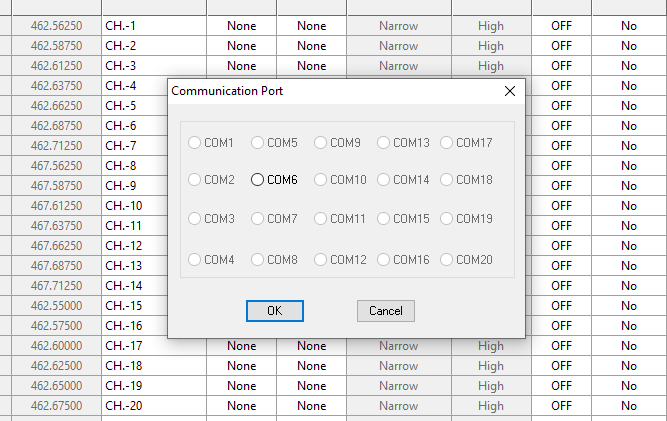
Task: Click the OFF cell in CH.-13 row
Action: tap(562, 266)
